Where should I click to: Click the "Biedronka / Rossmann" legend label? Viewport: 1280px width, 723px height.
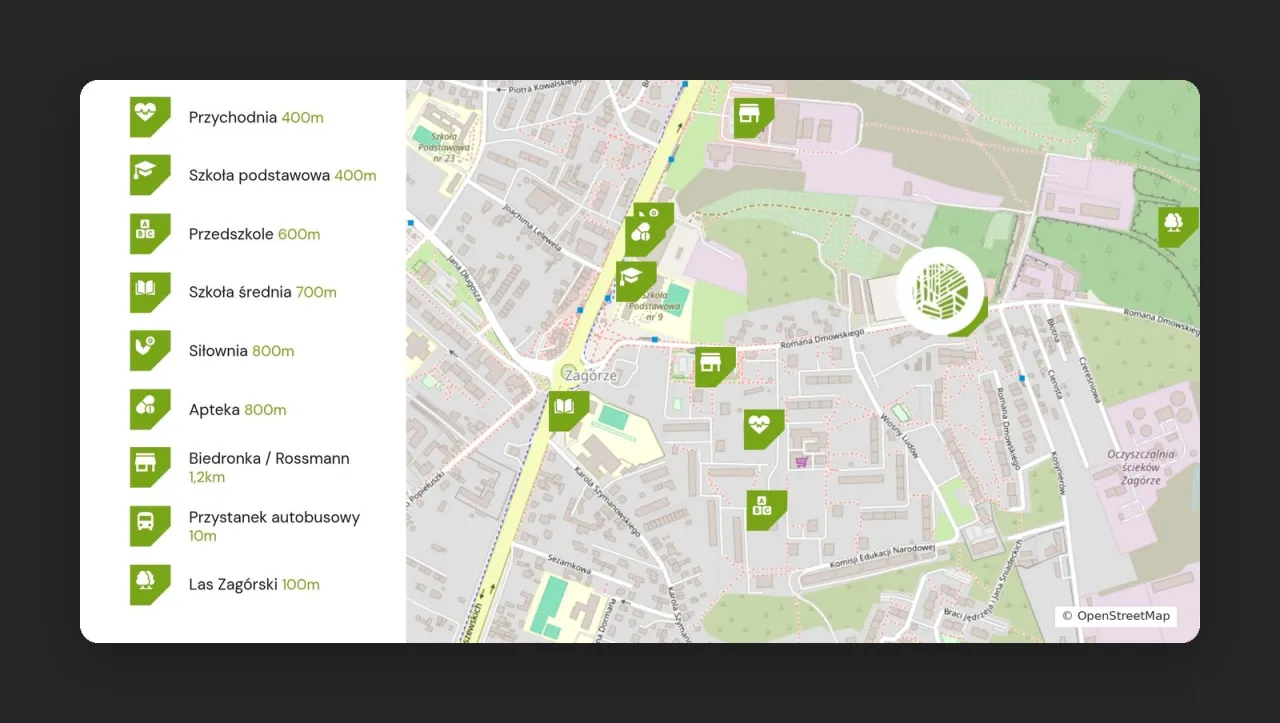click(269, 458)
